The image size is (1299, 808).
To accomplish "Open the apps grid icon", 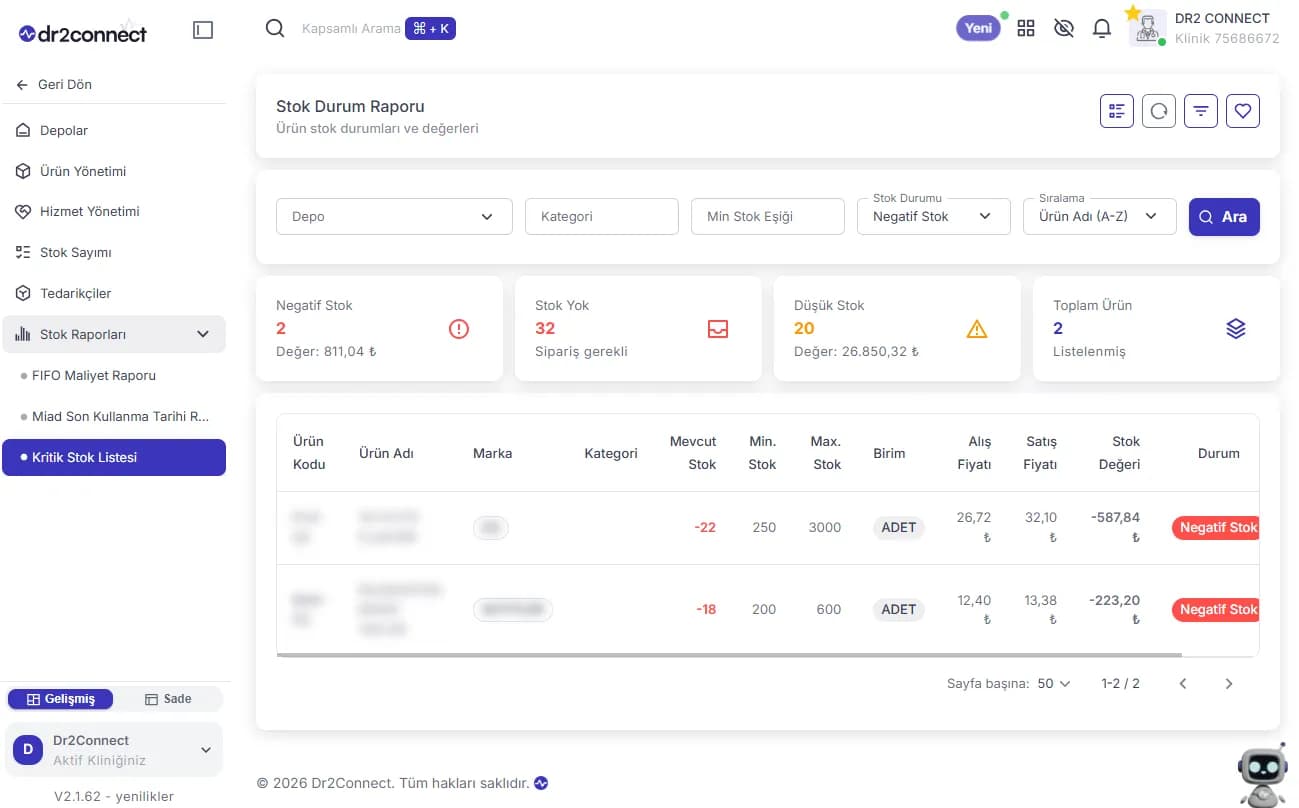I will pyautogui.click(x=1026, y=28).
